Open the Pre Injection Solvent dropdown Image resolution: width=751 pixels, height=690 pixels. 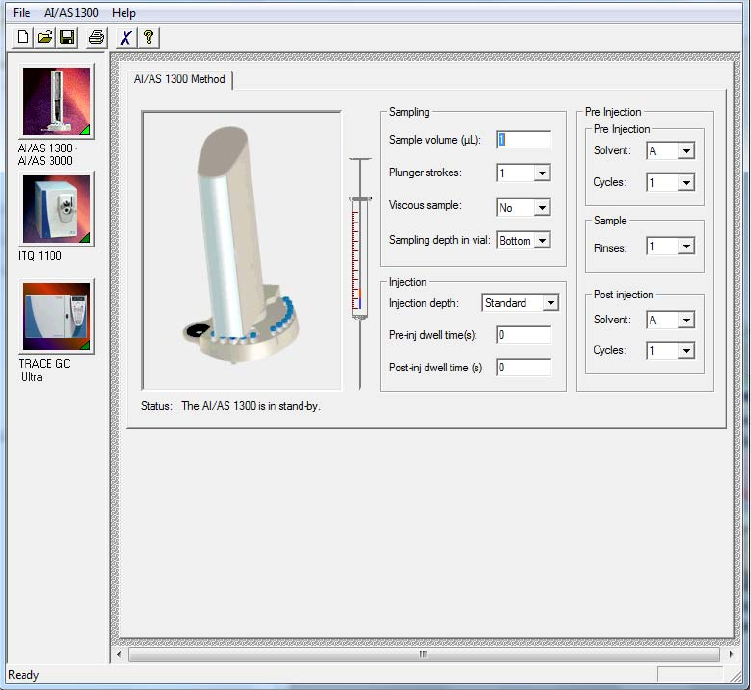[686, 151]
